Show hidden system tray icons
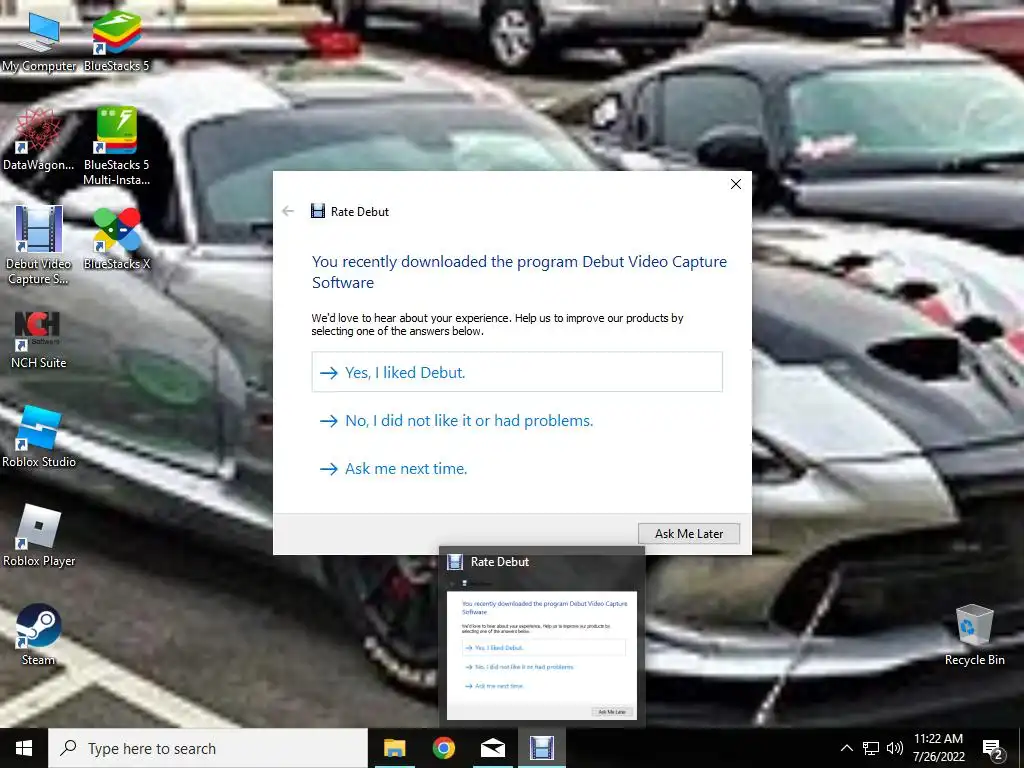The image size is (1024, 768). coord(846,748)
